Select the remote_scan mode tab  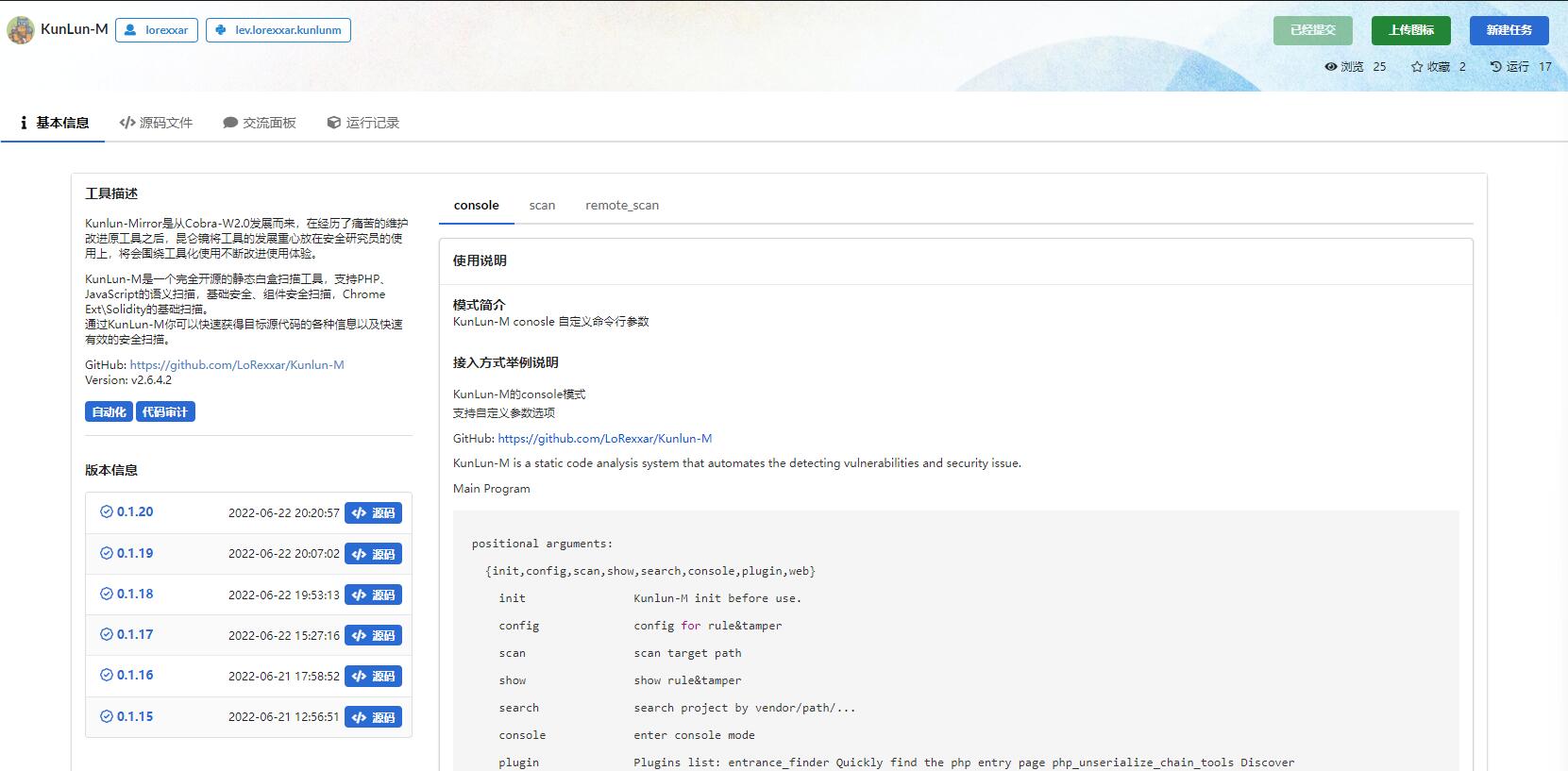[622, 205]
